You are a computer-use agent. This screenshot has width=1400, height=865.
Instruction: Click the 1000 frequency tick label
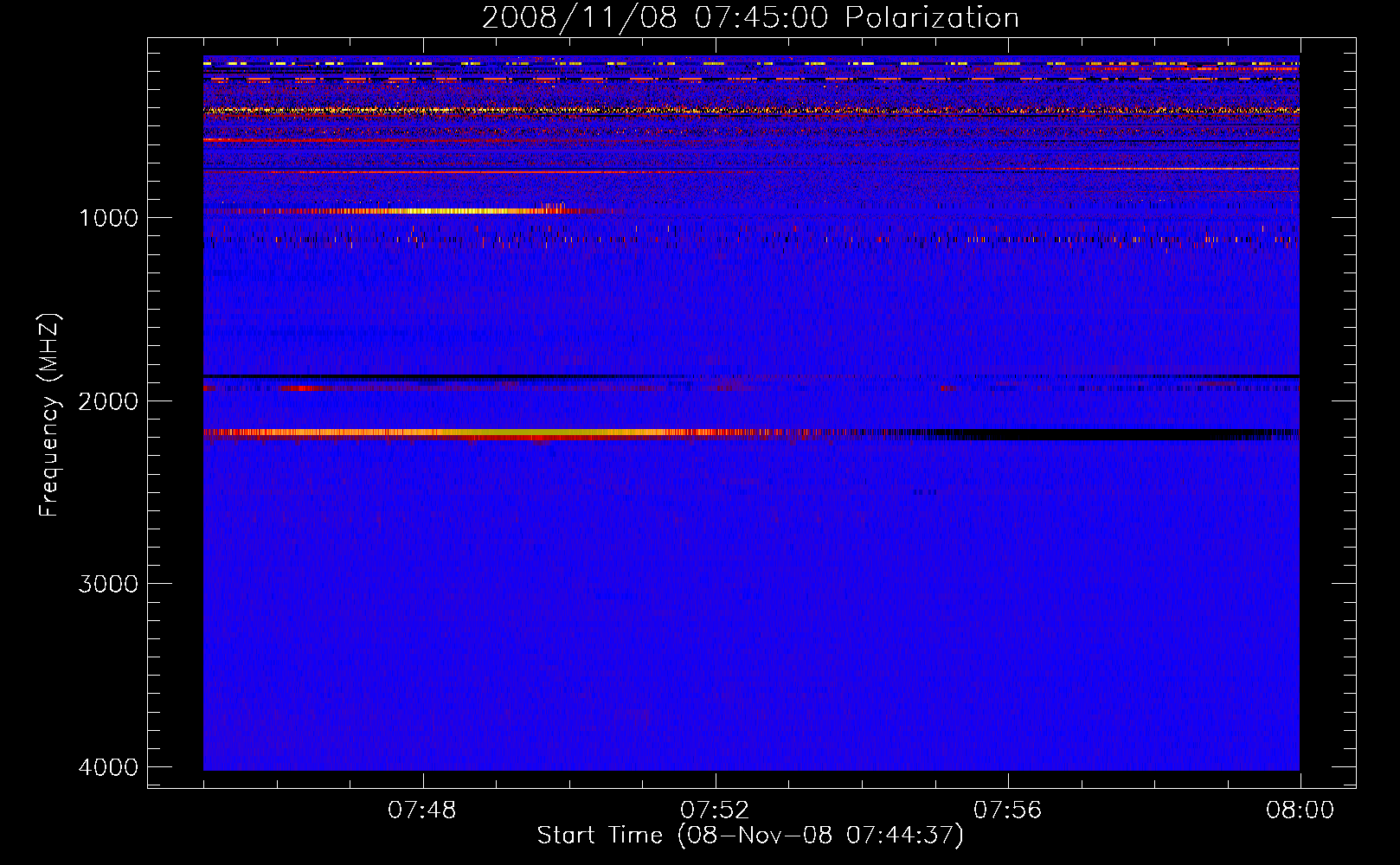(x=108, y=217)
